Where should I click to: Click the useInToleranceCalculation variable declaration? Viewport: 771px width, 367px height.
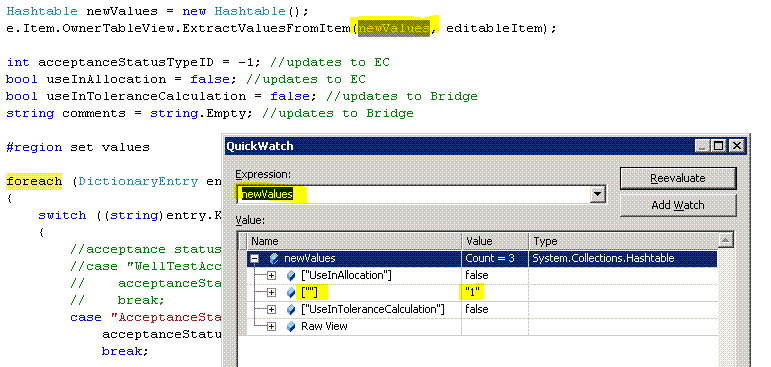(x=146, y=96)
